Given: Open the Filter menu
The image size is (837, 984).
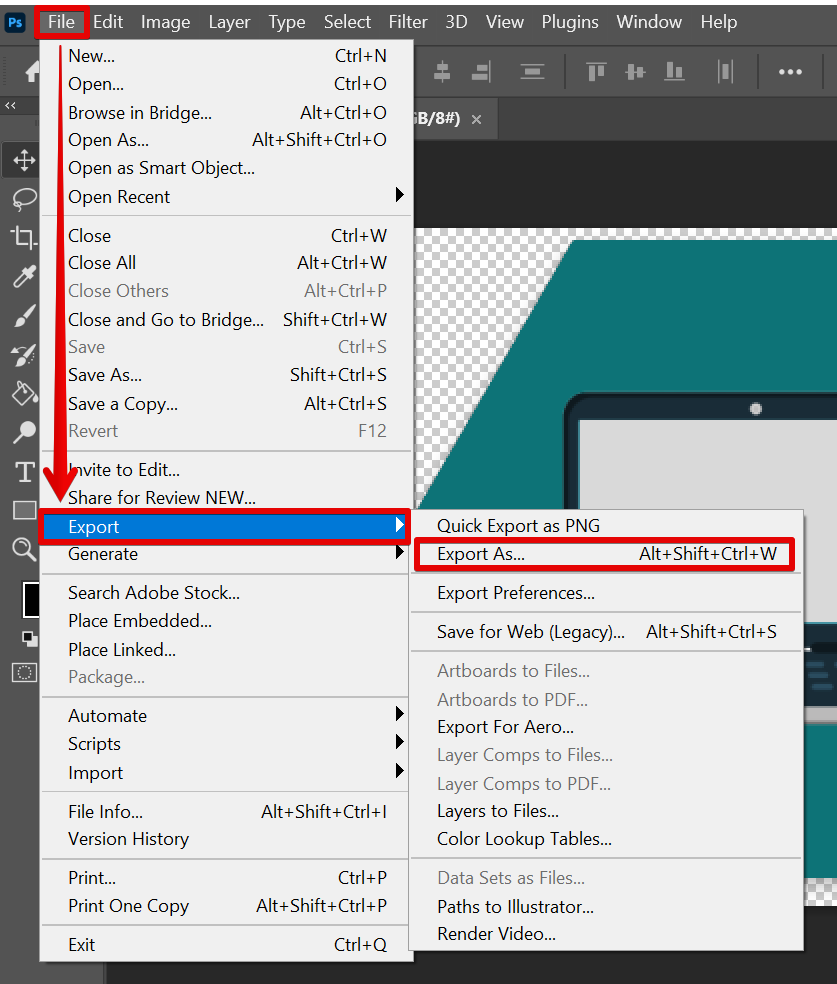Looking at the screenshot, I should pos(407,21).
